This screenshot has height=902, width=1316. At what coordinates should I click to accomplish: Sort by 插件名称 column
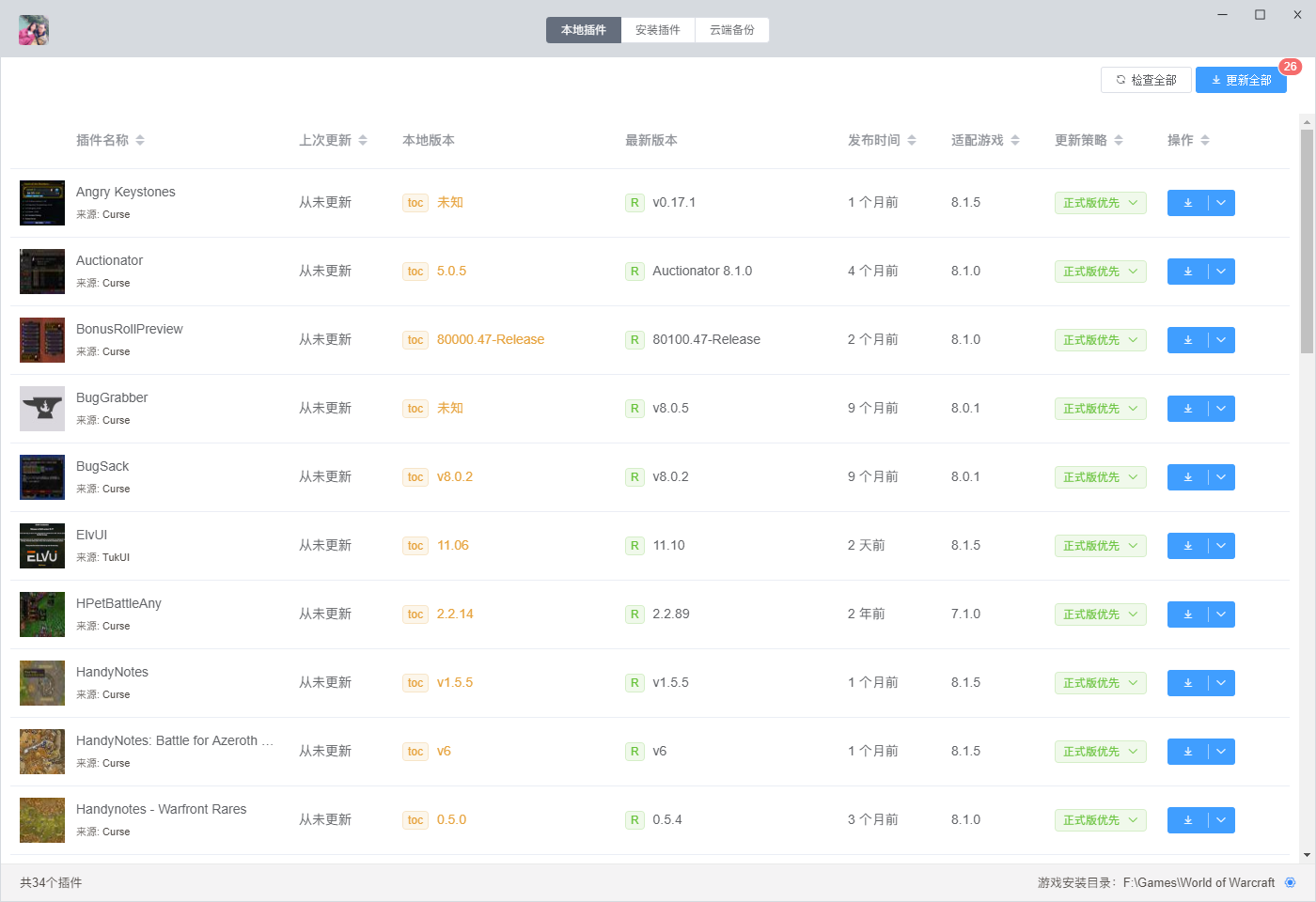(110, 140)
